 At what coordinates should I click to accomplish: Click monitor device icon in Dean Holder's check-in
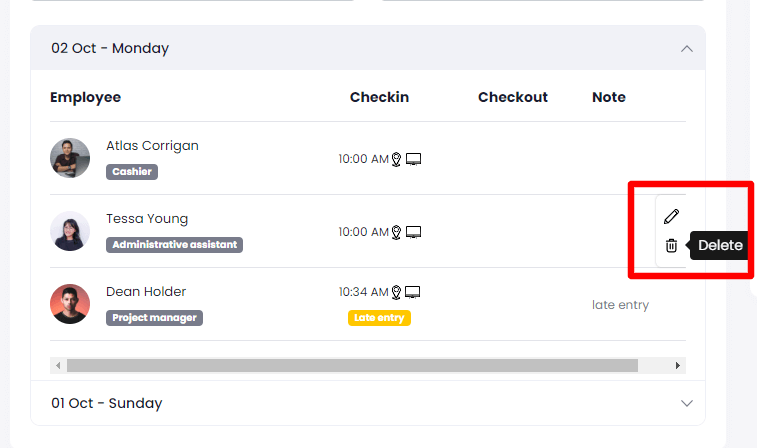click(x=413, y=292)
